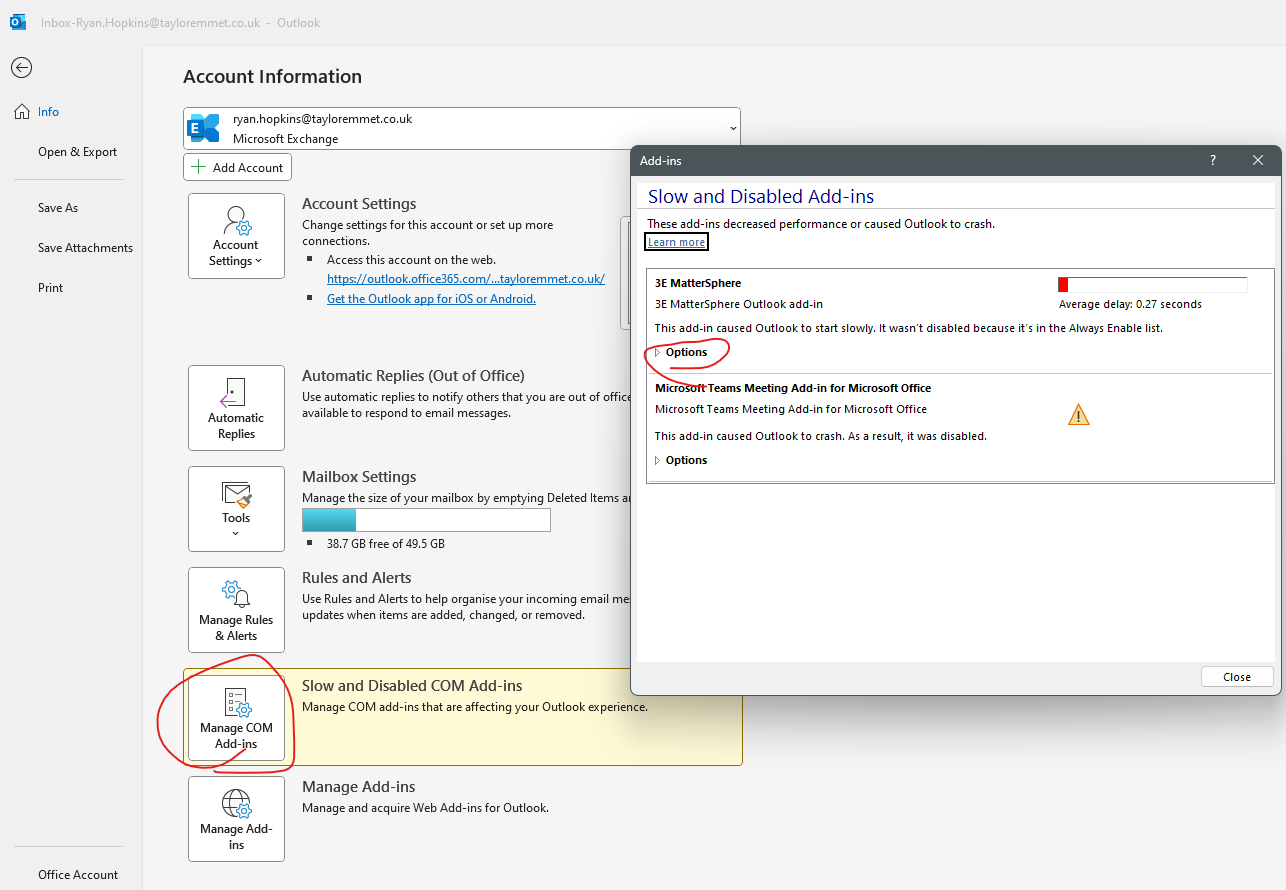Open the Manage Add-ins web add-ins button
The image size is (1286, 890).
236,819
